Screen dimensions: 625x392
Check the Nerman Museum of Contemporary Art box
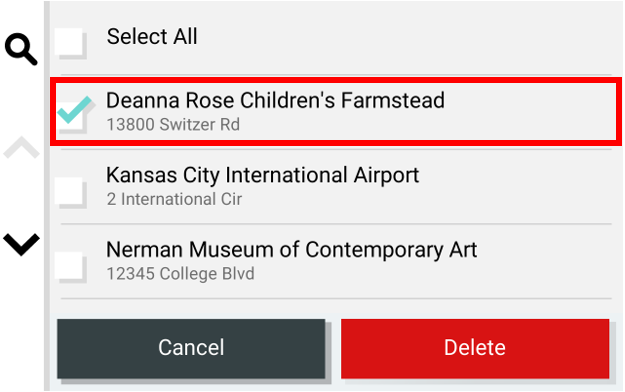(x=71, y=267)
